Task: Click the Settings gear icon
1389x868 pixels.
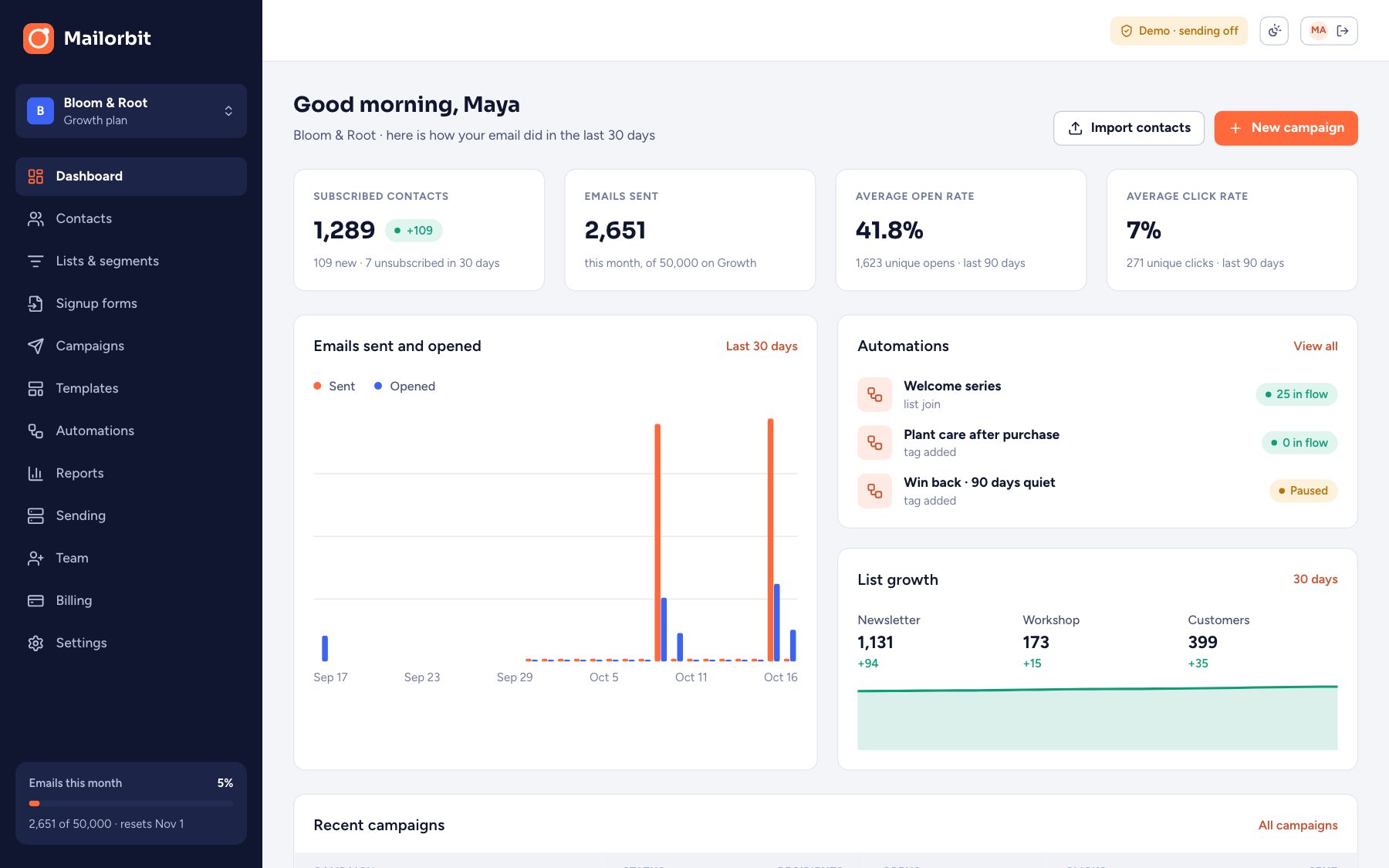Action: tap(35, 643)
